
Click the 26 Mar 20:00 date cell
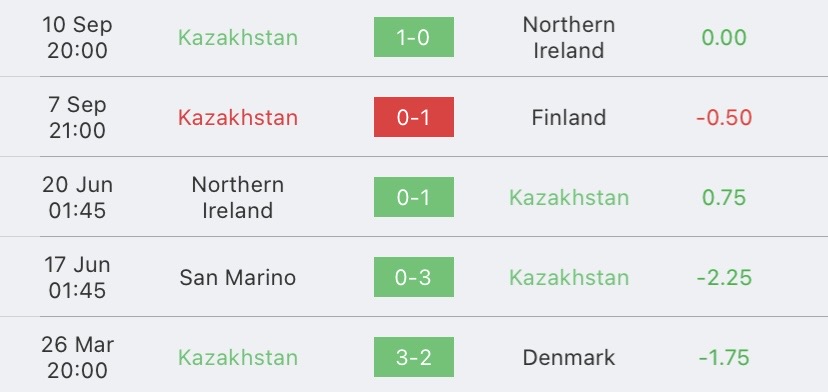pyautogui.click(x=77, y=358)
